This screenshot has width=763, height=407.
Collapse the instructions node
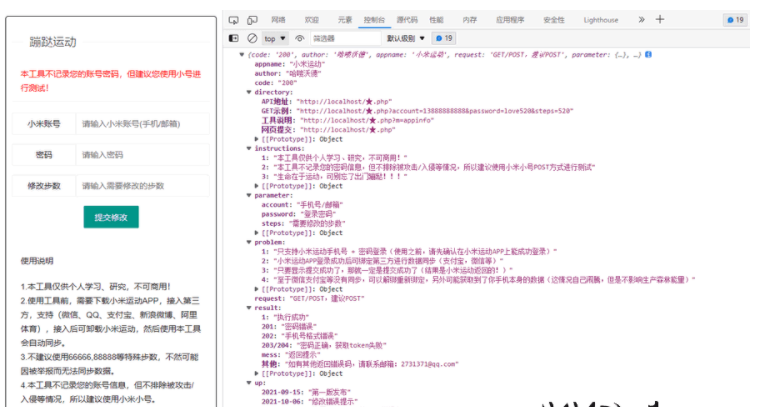coord(249,148)
